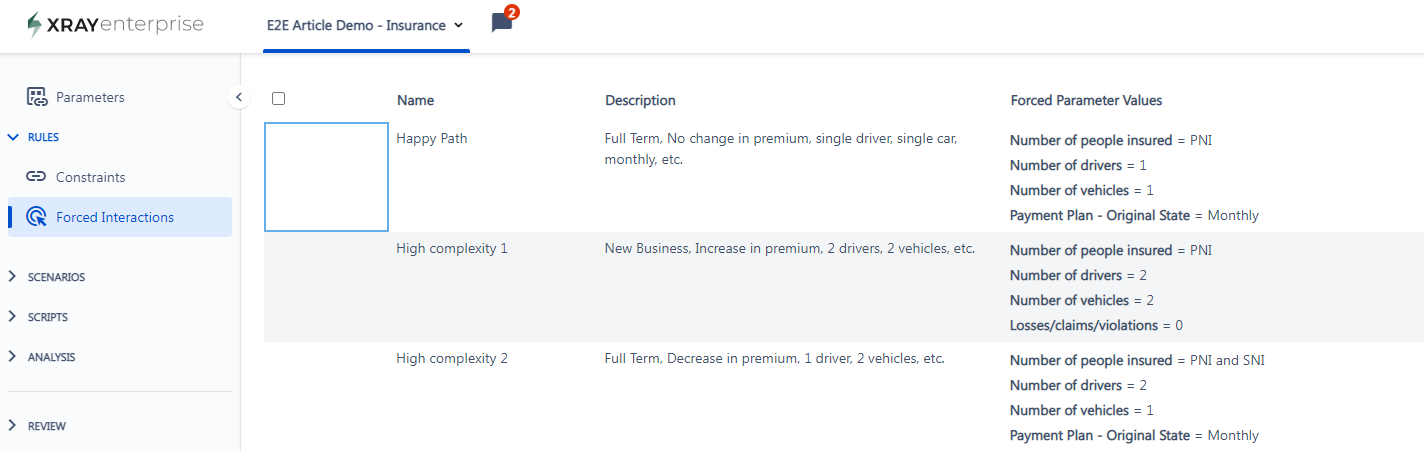Viewport: 1424px width, 451px height.
Task: Expand the REVIEW section
Action: [x=36, y=426]
